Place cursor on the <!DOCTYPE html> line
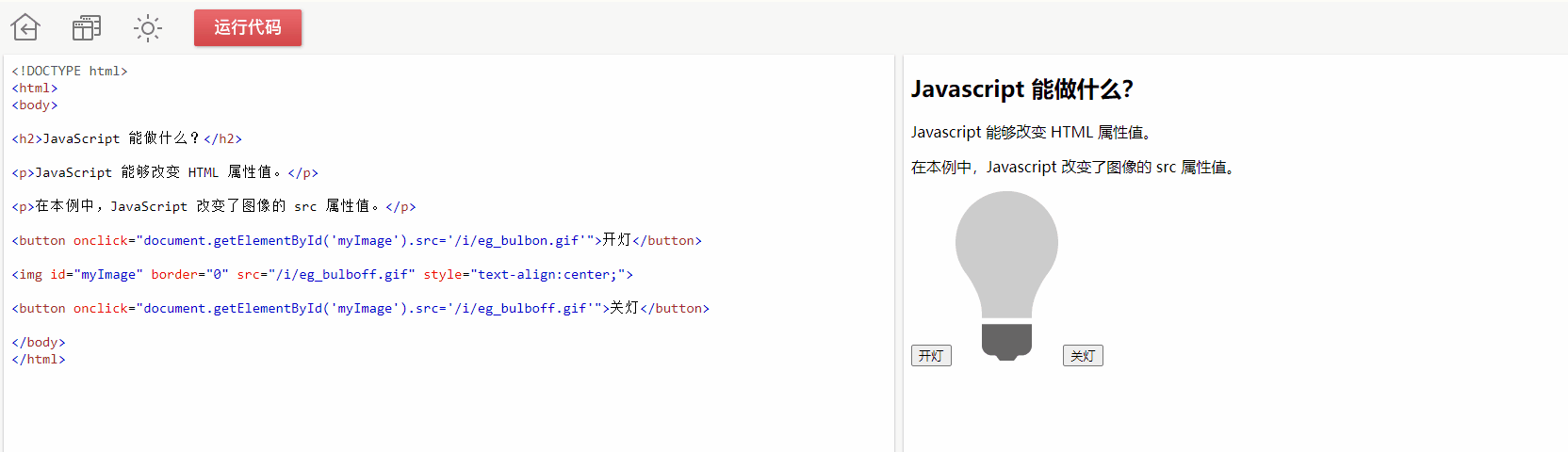The height and width of the screenshot is (452, 1568). point(70,71)
